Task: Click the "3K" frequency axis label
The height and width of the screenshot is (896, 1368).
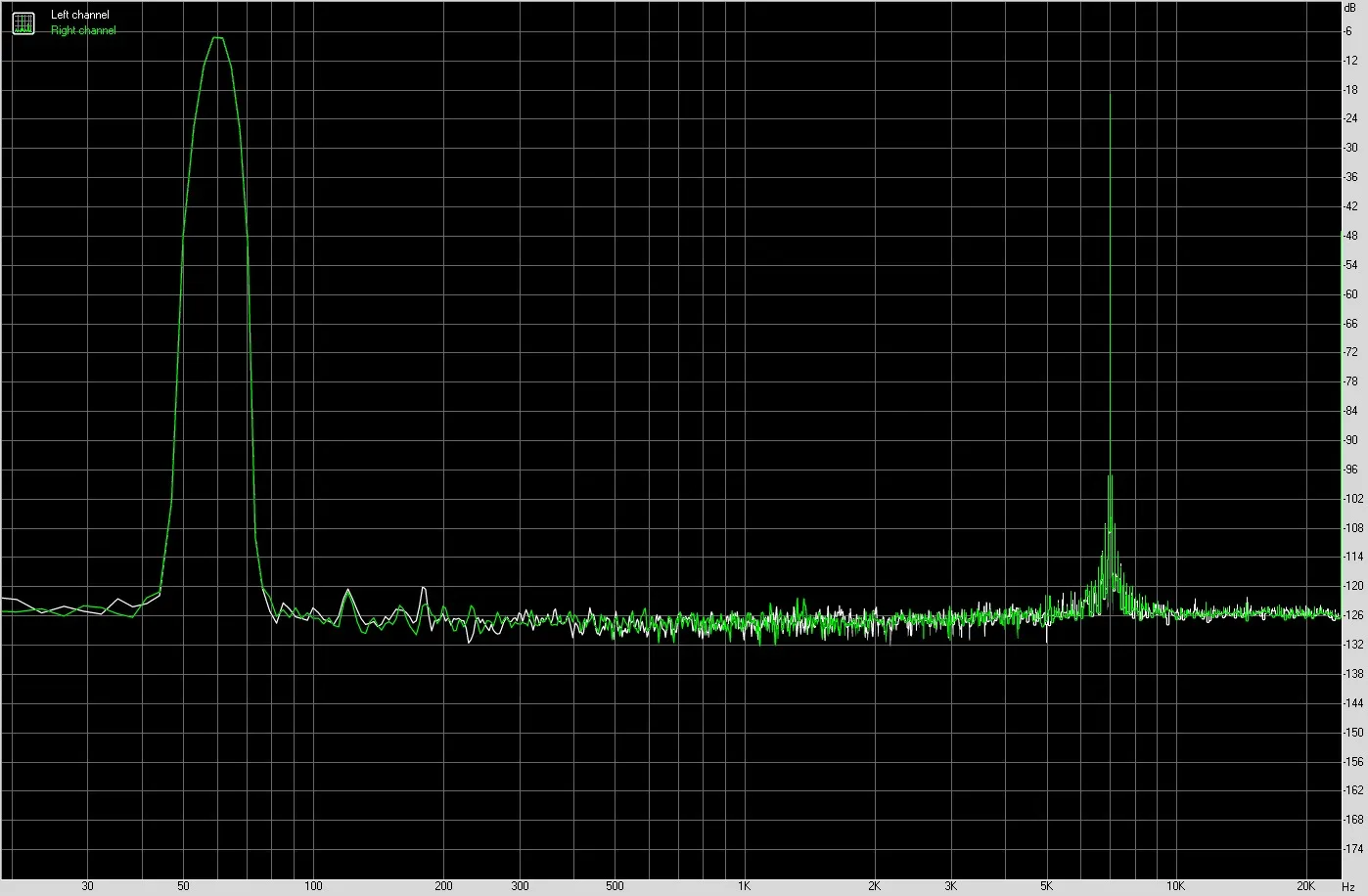Action: click(950, 886)
